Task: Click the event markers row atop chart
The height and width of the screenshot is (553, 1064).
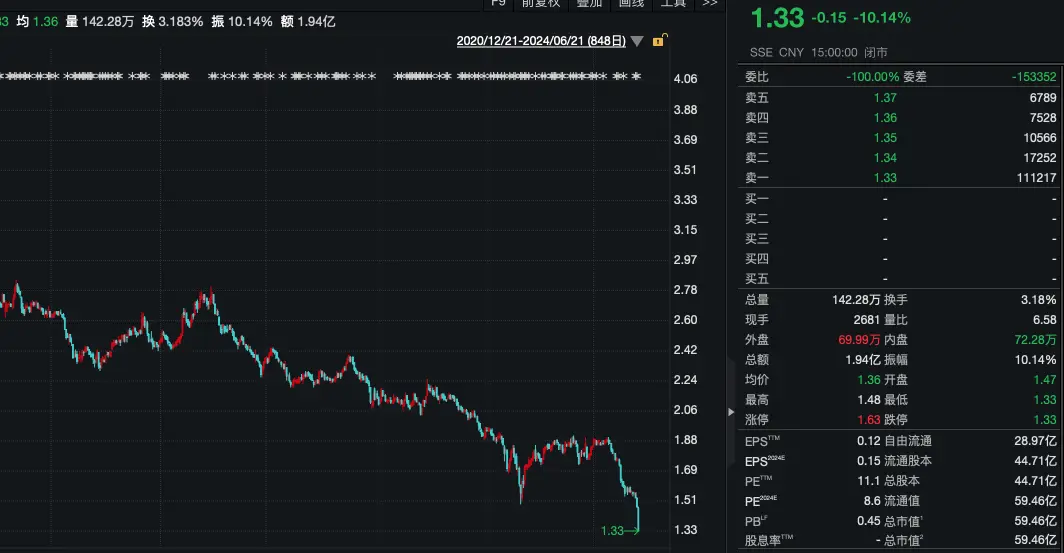Action: click(320, 76)
